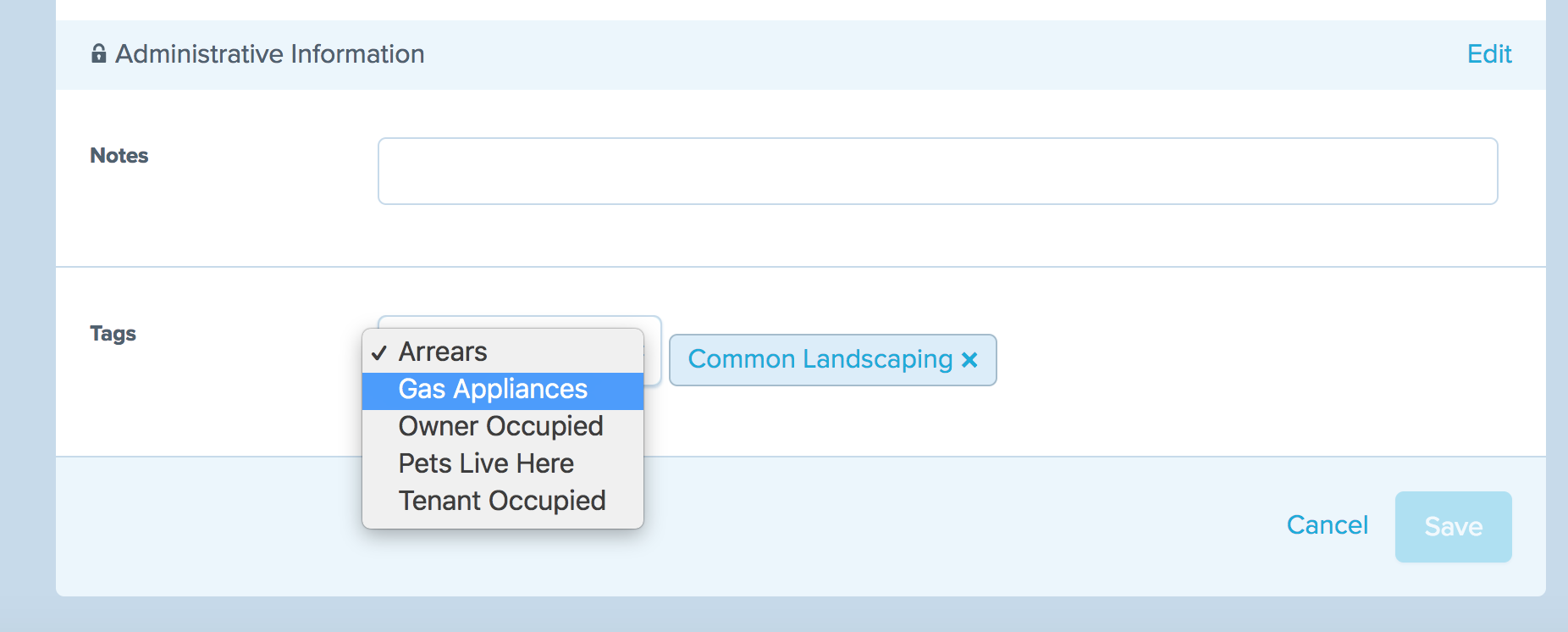Select Tenant Occupied from the tag options
Viewport: 1568px width, 632px height.
(x=503, y=501)
